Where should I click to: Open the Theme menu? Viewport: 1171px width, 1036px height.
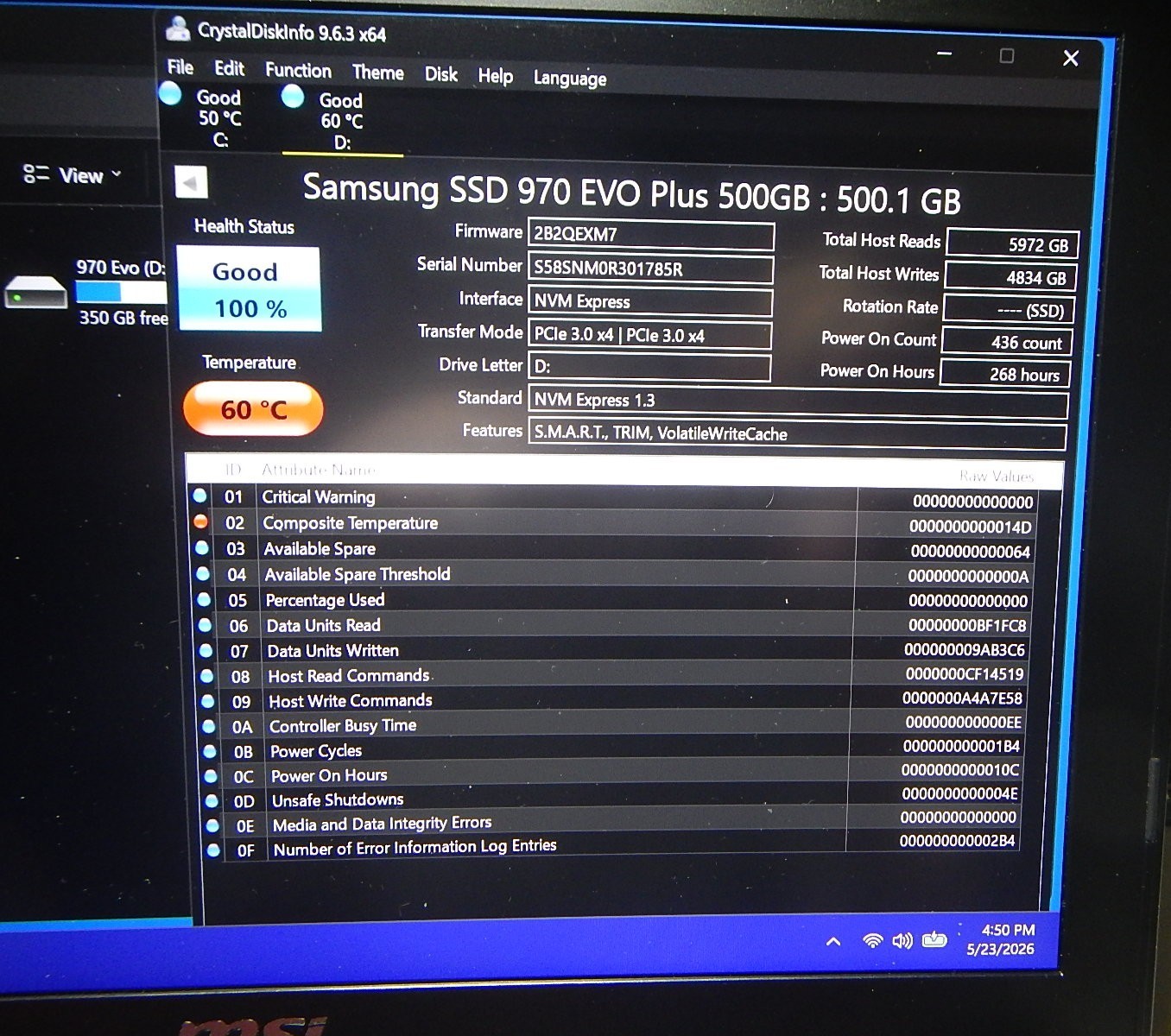pos(377,73)
